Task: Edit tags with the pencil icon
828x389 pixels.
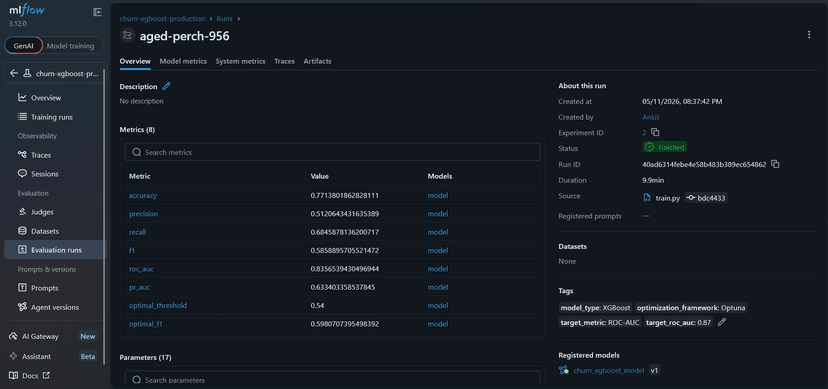Action: [x=722, y=322]
